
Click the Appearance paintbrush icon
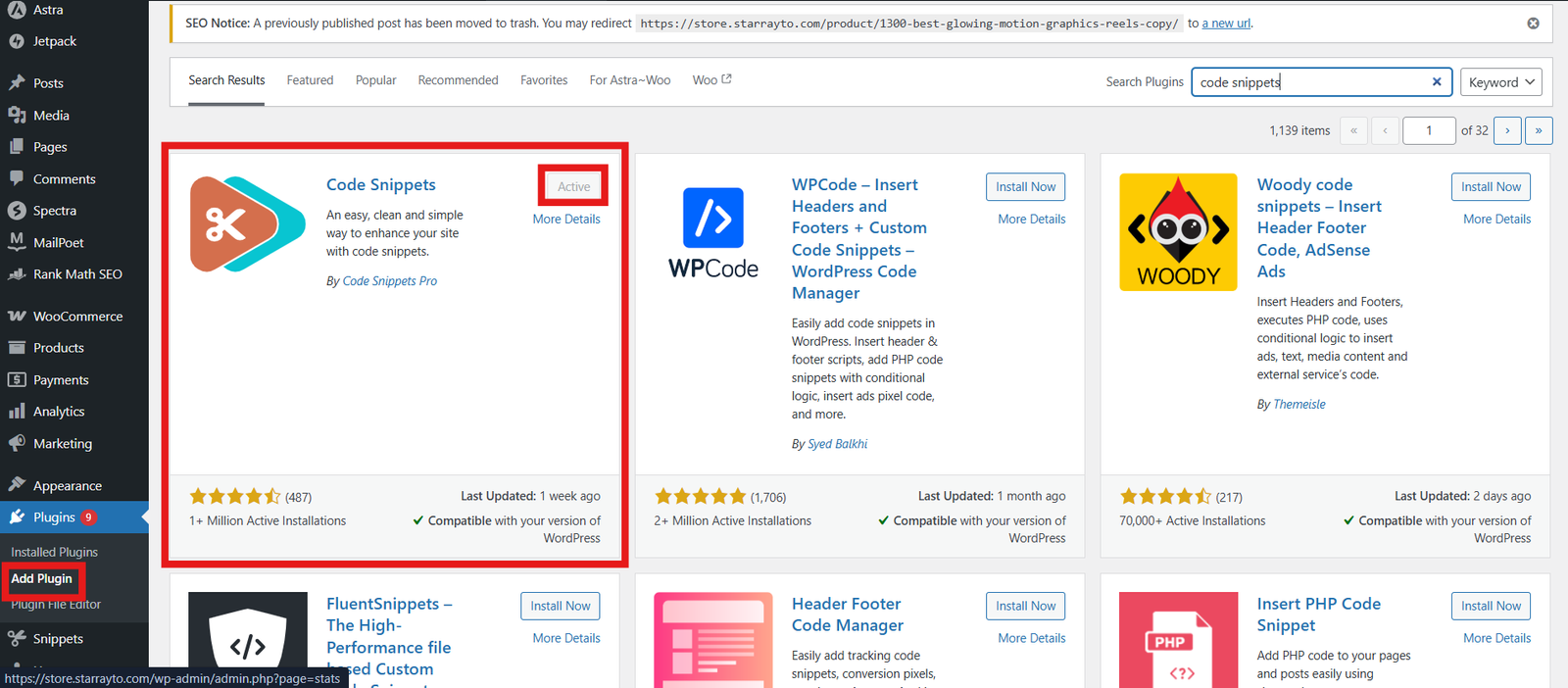17,485
